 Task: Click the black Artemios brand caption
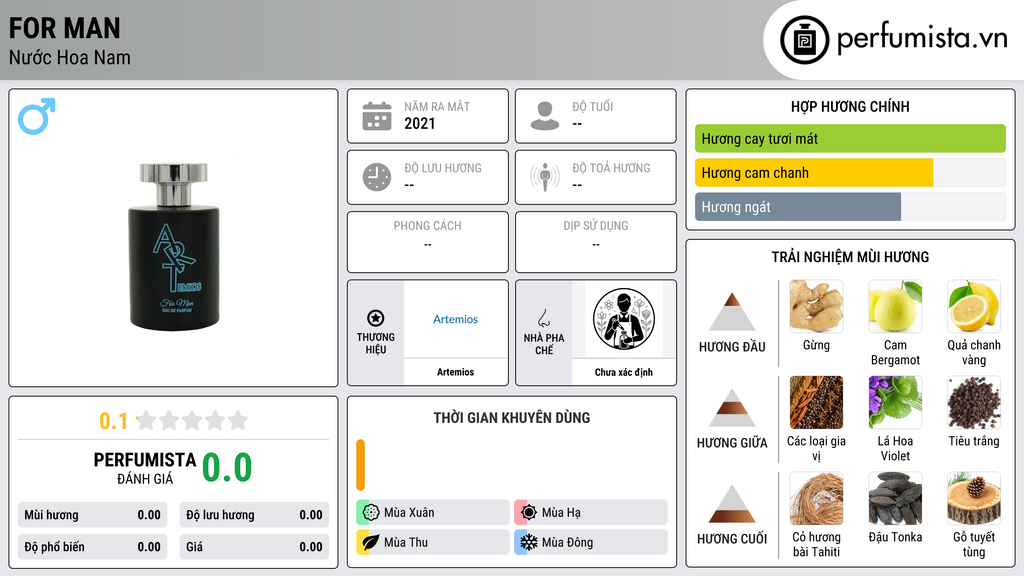click(x=455, y=372)
